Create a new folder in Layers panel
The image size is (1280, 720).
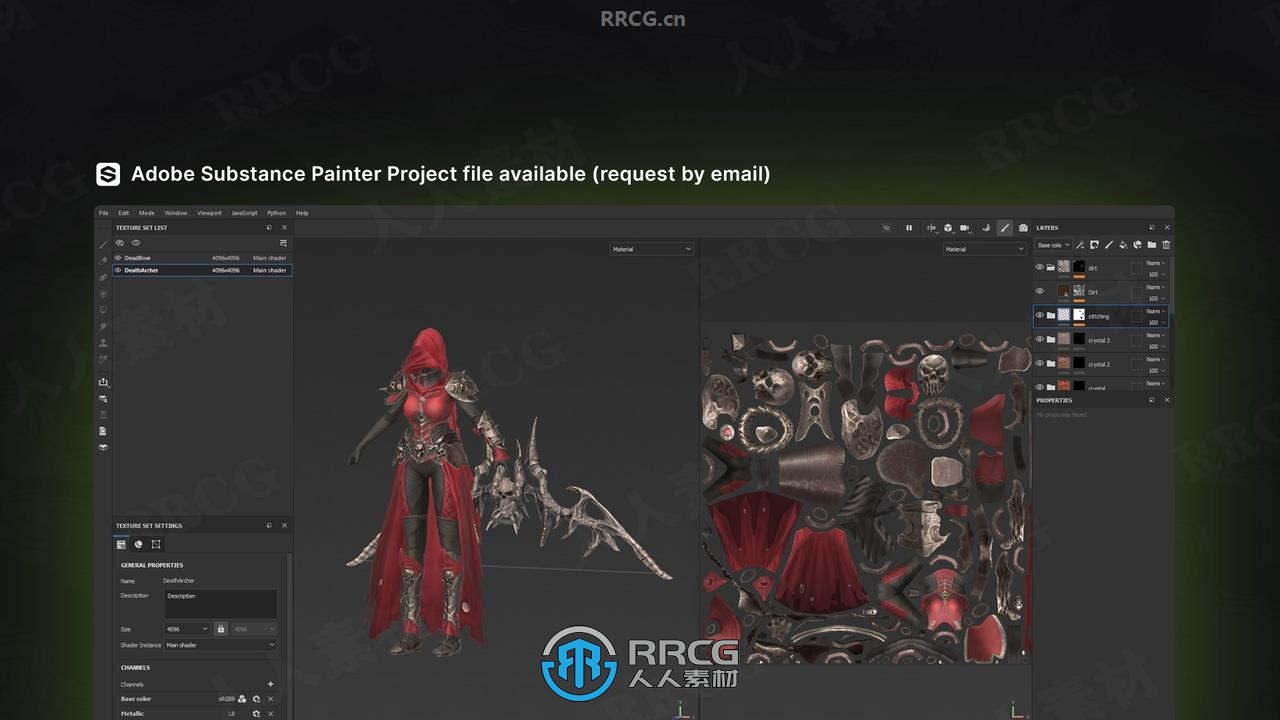(x=1152, y=245)
